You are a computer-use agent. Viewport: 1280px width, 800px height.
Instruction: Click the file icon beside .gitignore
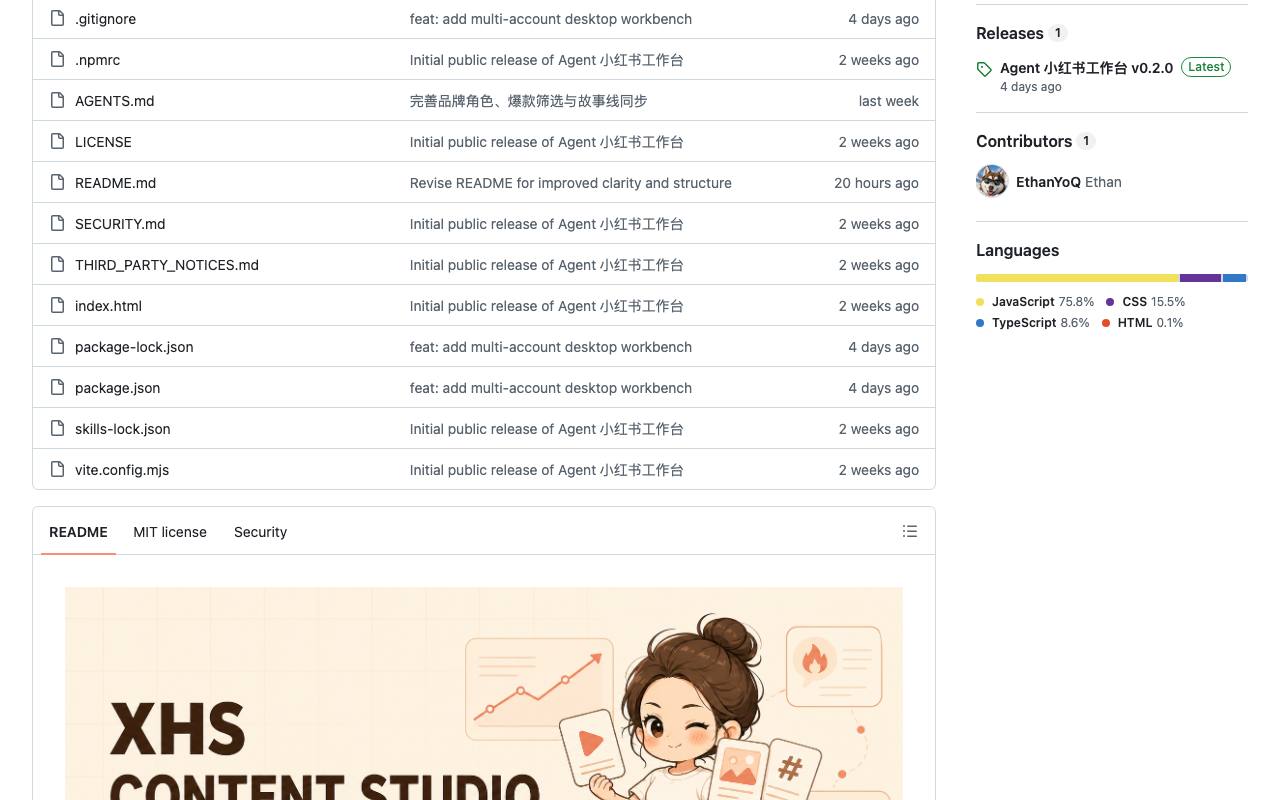tap(58, 18)
